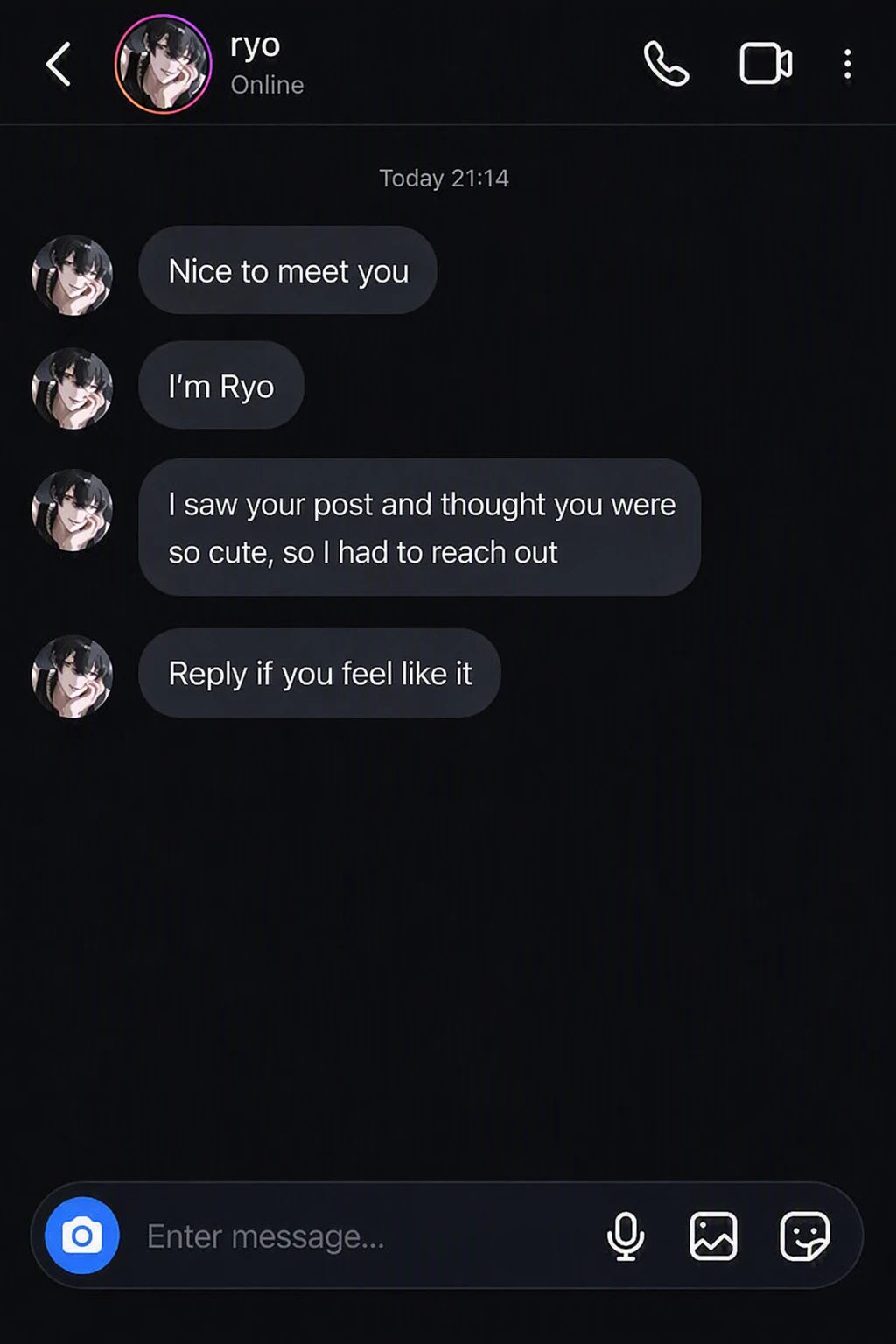This screenshot has height=1344, width=896.
Task: View ryo's story via header avatar
Action: pos(164,64)
